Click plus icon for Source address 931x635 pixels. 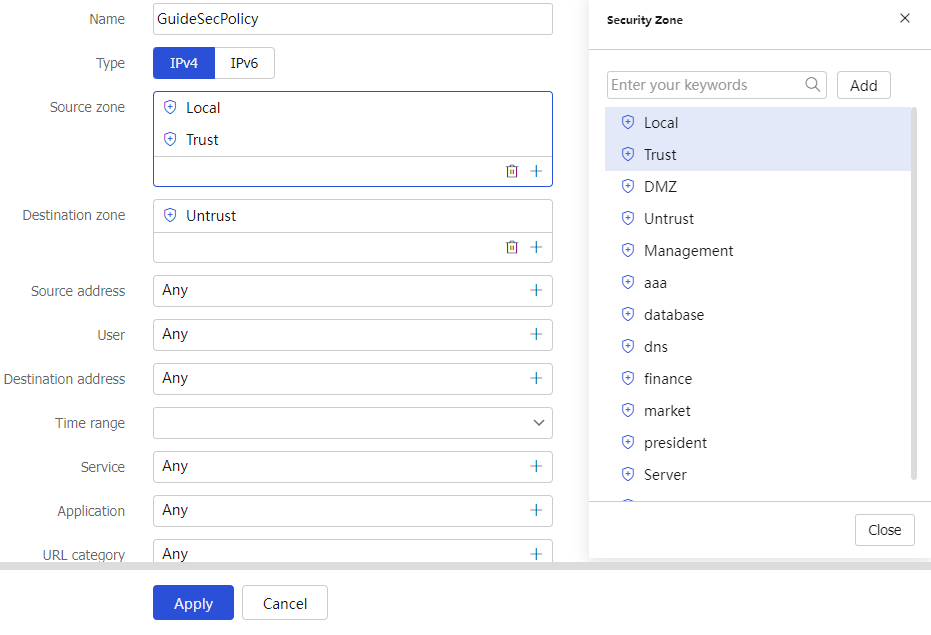tap(536, 290)
